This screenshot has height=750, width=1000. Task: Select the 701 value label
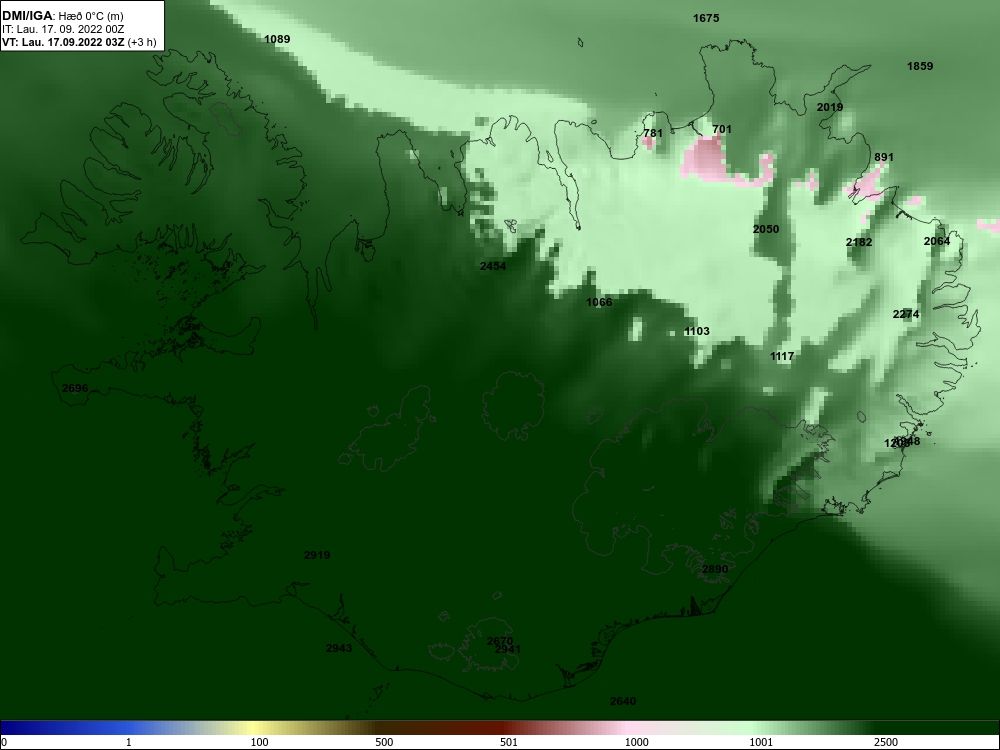pos(722,129)
